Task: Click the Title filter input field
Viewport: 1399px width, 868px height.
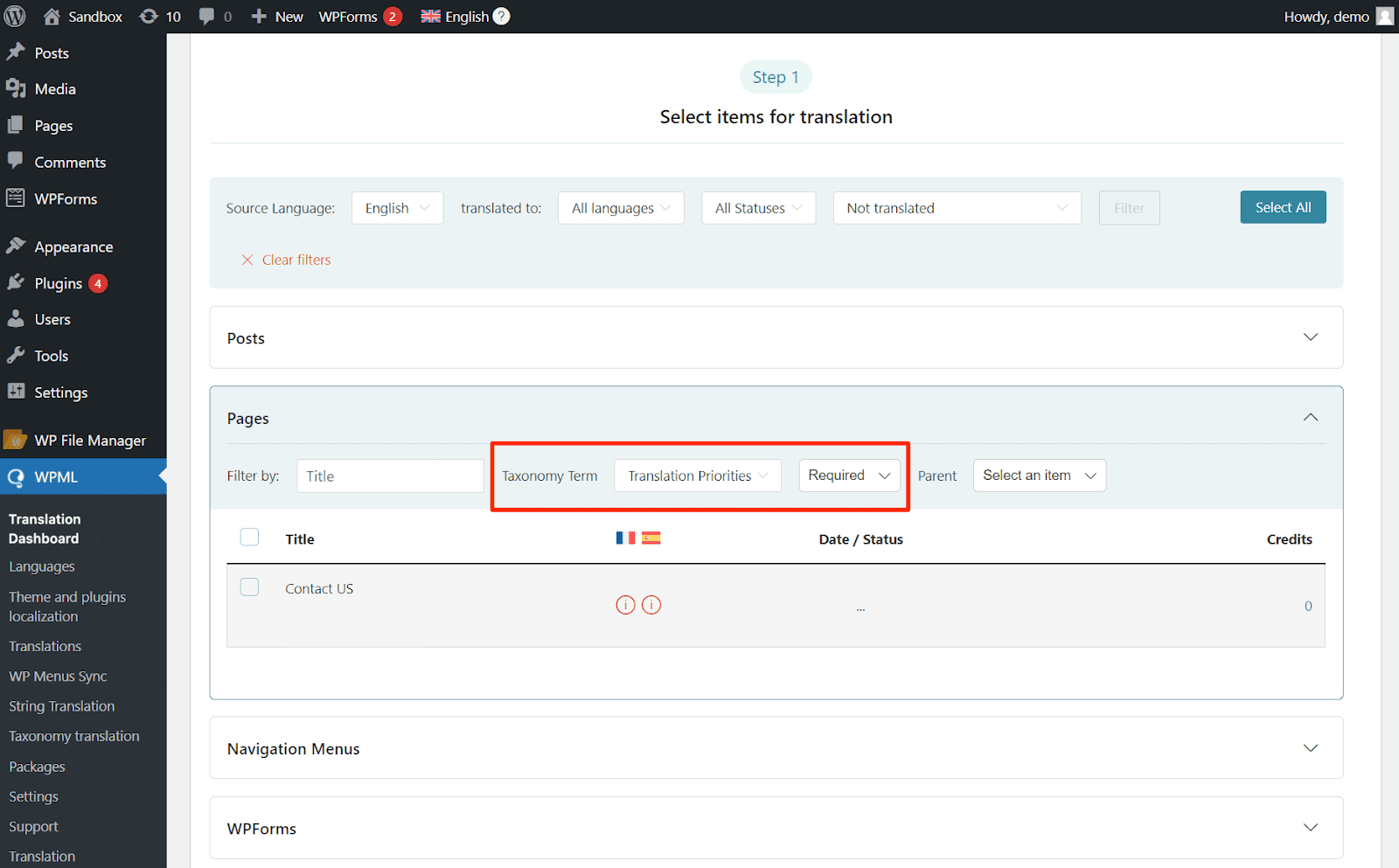Action: point(390,476)
